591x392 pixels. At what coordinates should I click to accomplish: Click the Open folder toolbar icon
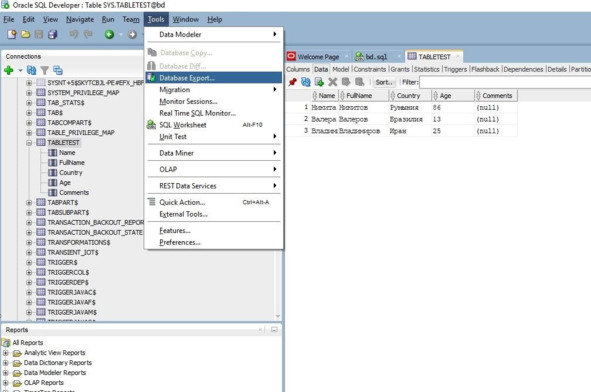tap(25, 34)
